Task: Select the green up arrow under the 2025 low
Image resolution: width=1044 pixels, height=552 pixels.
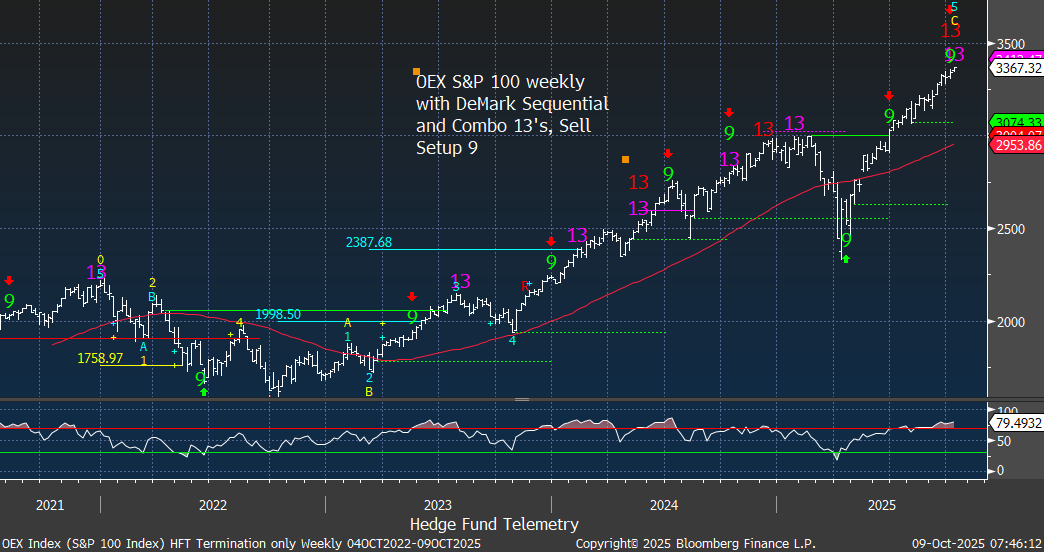Action: point(845,260)
